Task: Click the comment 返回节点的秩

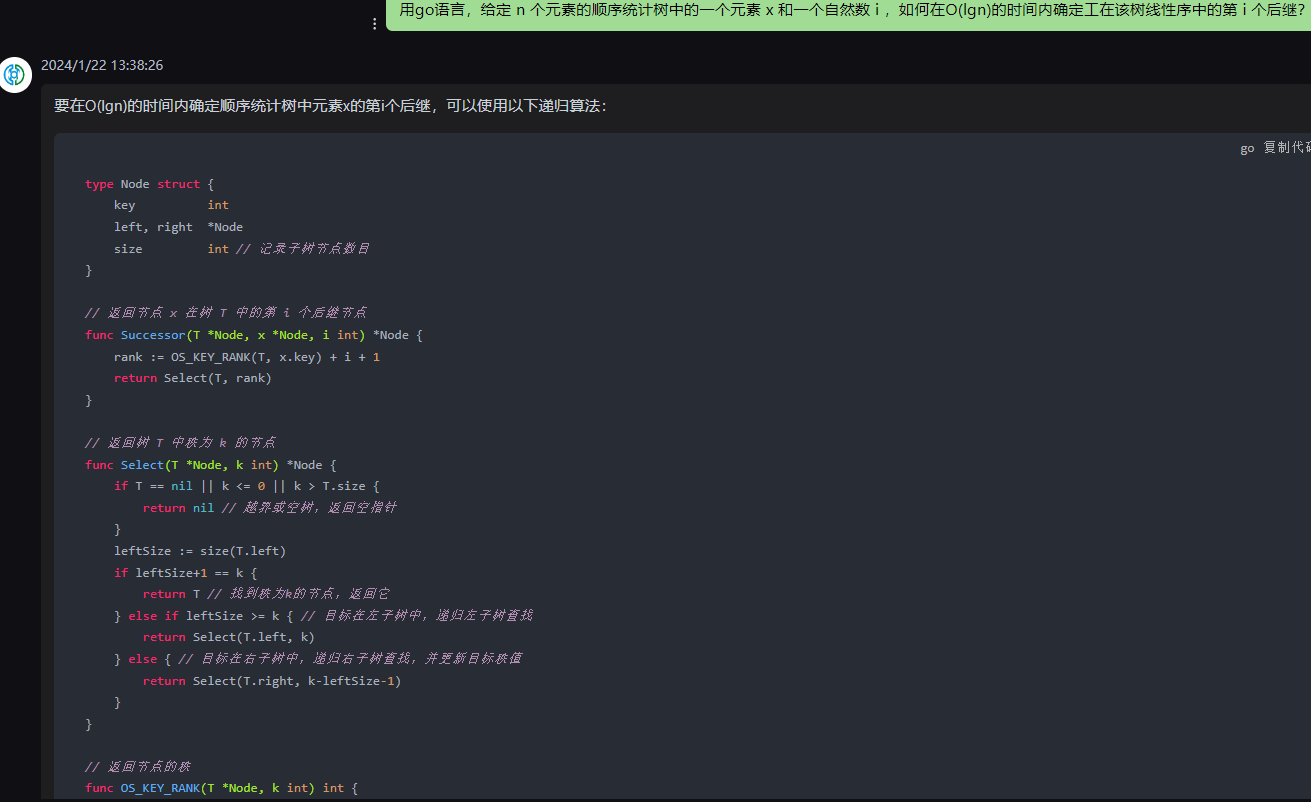Action: pyautogui.click(x=138, y=767)
